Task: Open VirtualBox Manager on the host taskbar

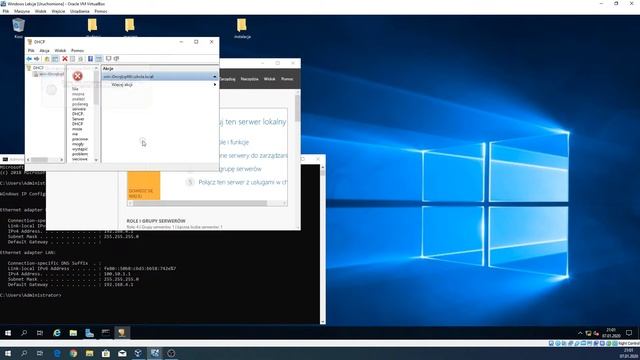Action: click(x=138, y=353)
